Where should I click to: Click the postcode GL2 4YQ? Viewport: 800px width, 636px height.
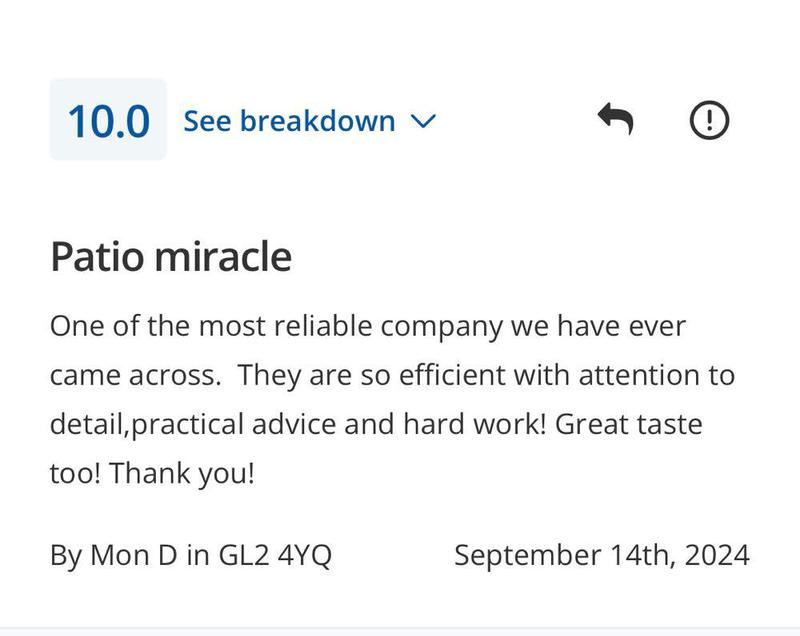pos(275,555)
